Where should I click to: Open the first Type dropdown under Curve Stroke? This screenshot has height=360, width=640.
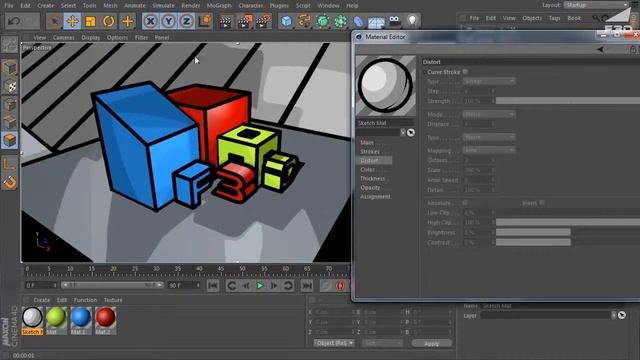coord(489,82)
